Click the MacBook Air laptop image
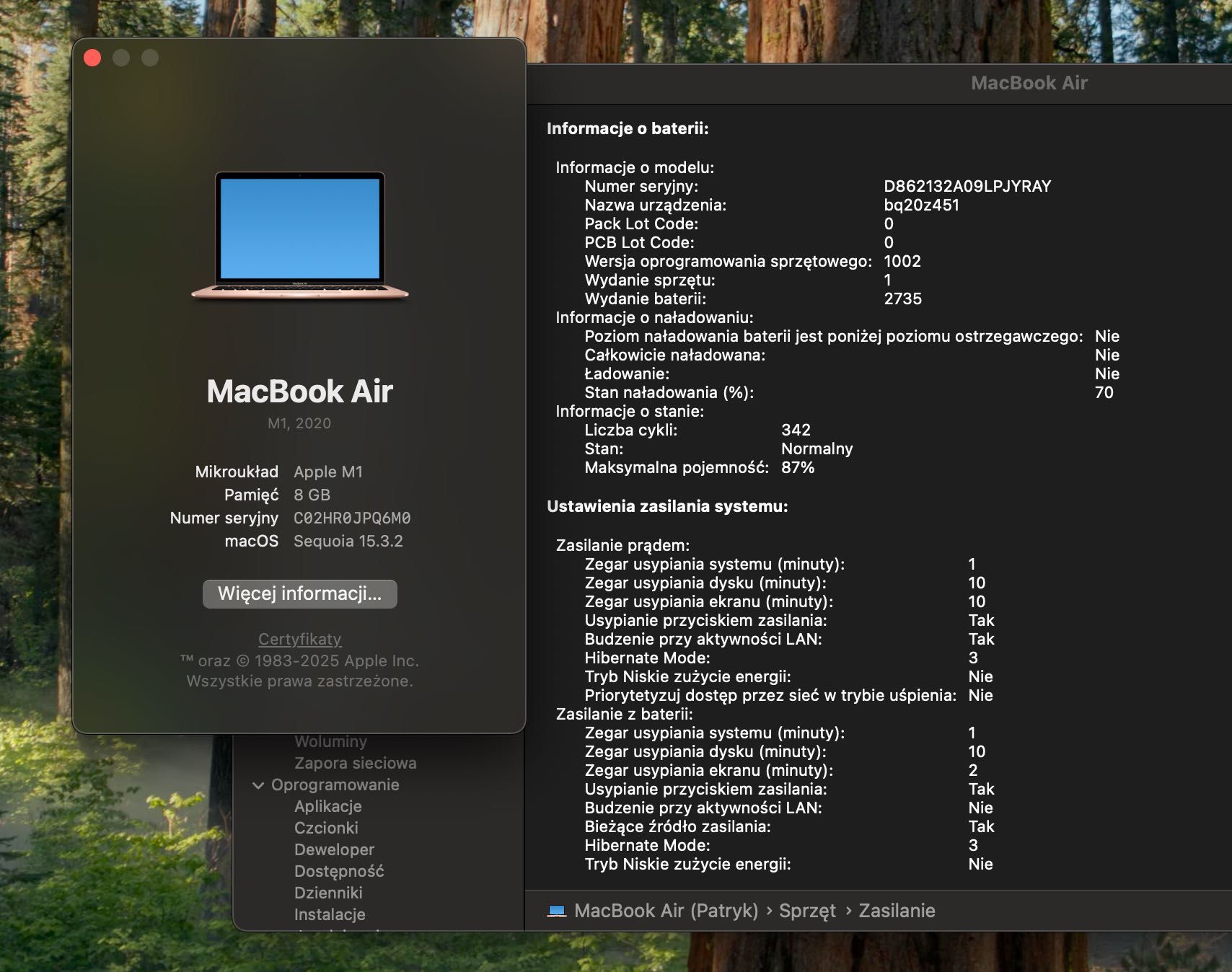The width and height of the screenshot is (1232, 972). coord(300,236)
